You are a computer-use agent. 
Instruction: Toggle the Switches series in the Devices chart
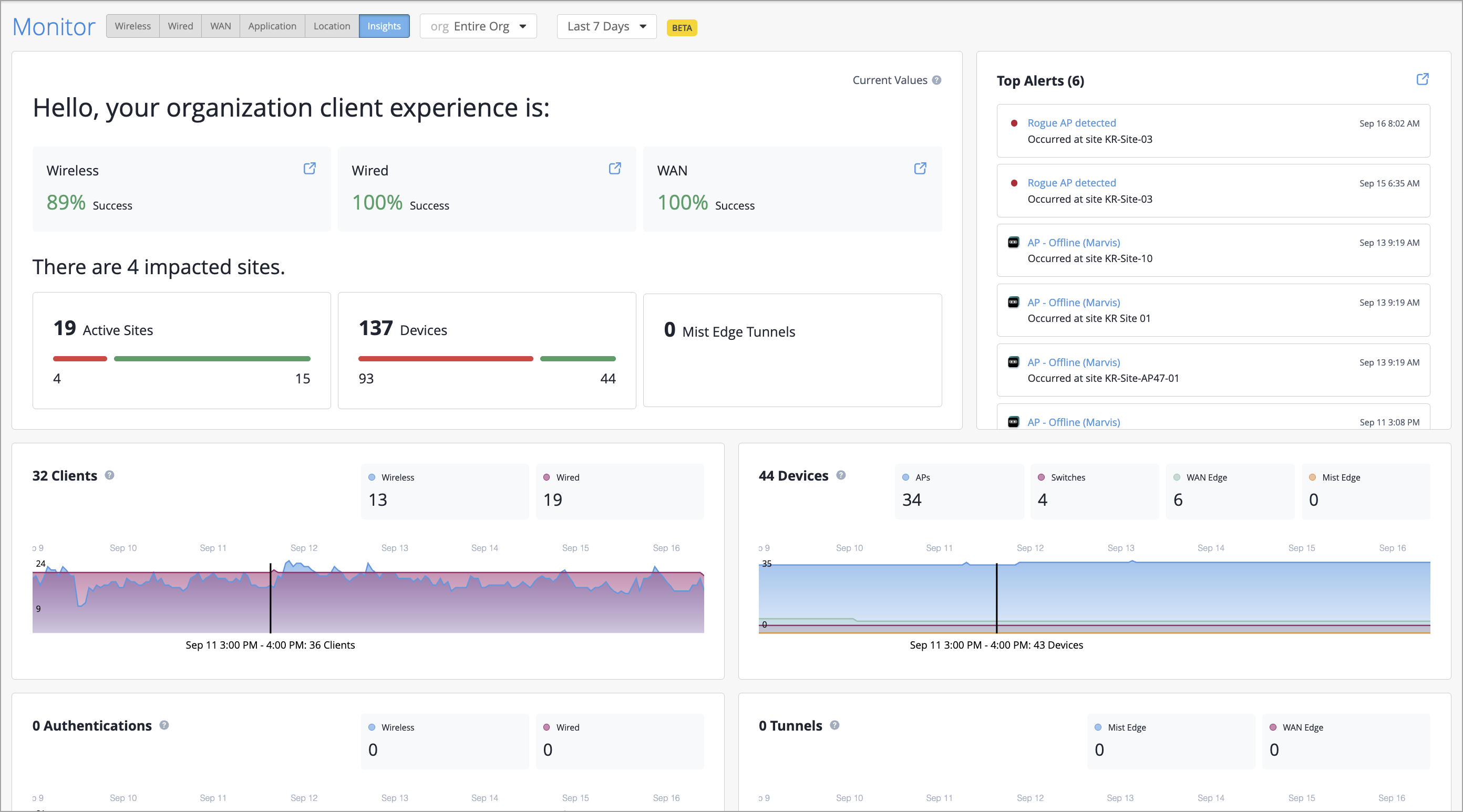pyautogui.click(x=1067, y=477)
